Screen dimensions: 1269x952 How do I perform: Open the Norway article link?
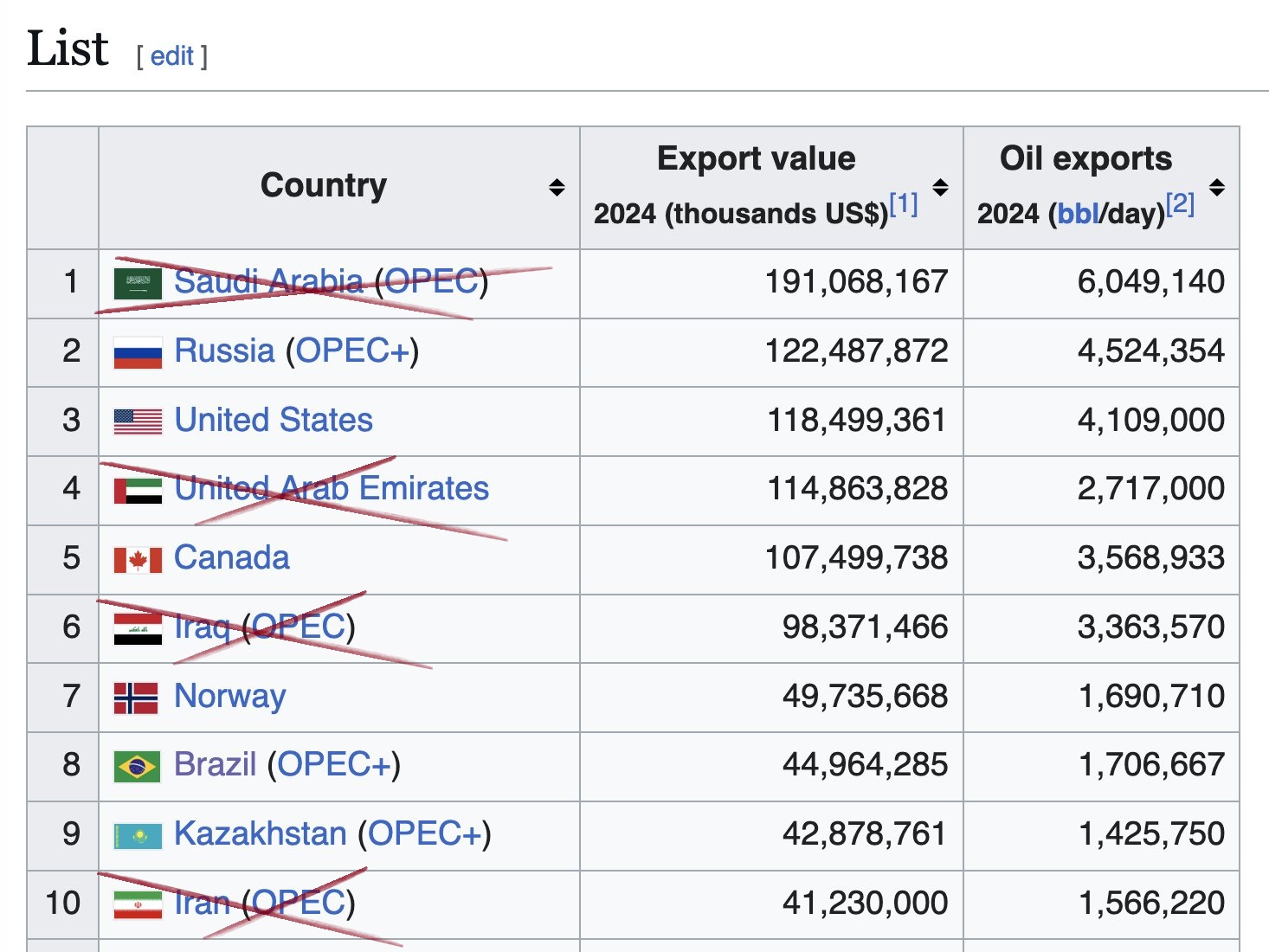click(x=229, y=697)
